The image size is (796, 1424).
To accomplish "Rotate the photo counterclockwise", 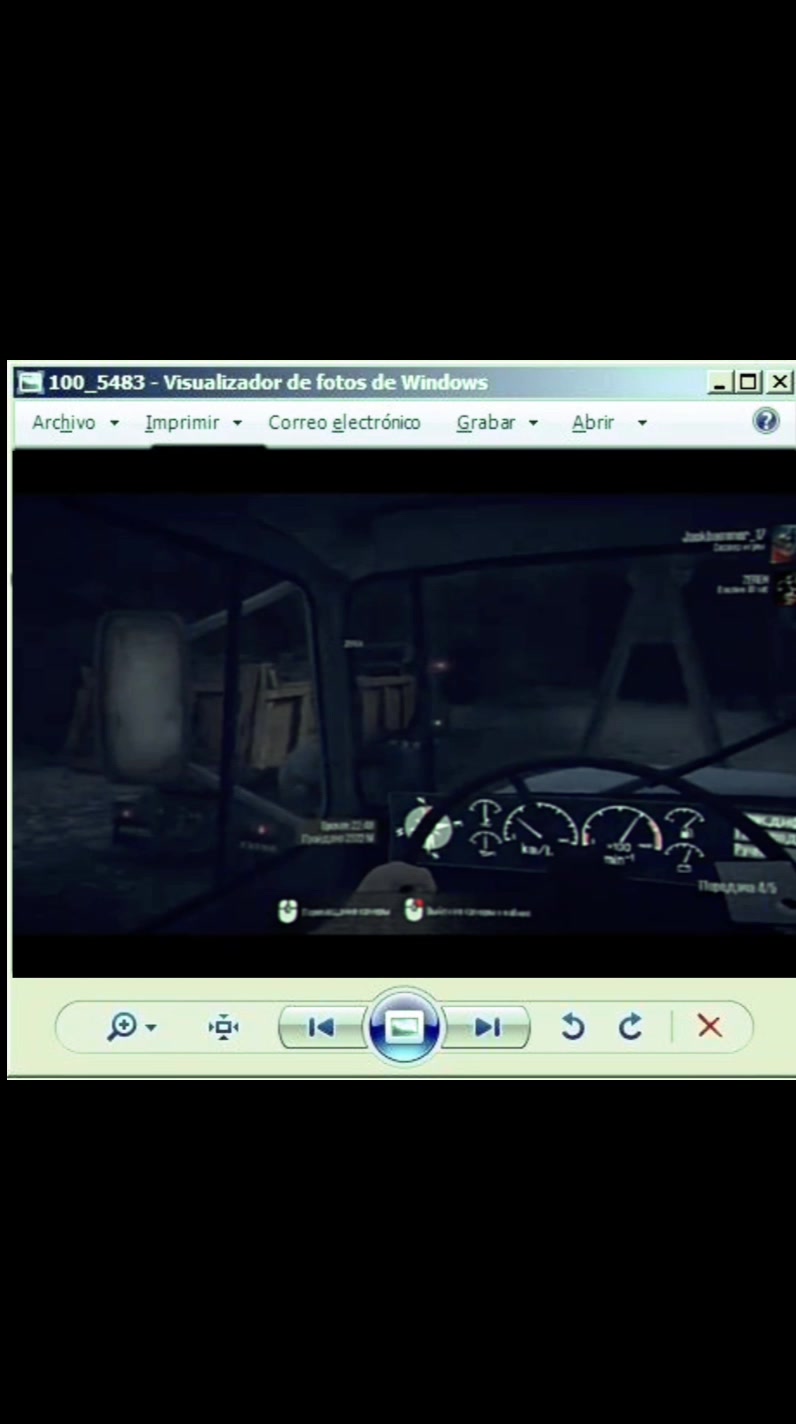I will (572, 1027).
